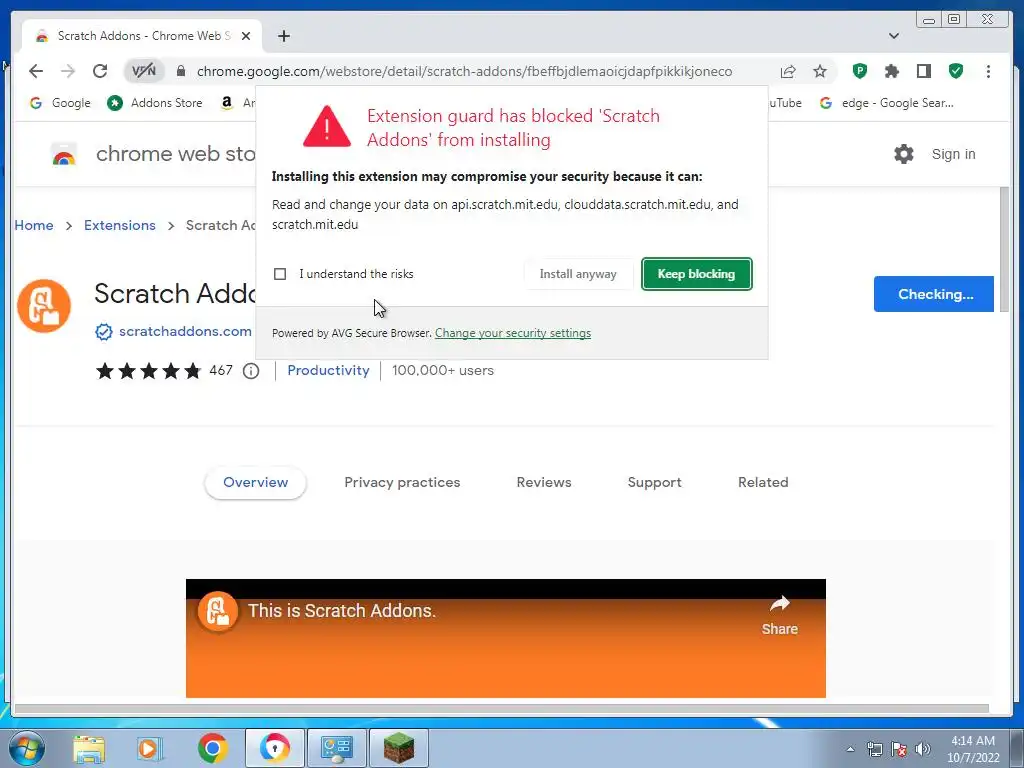Click the horizontal scrollbar at bottom
This screenshot has height=768, width=1024.
[502, 709]
